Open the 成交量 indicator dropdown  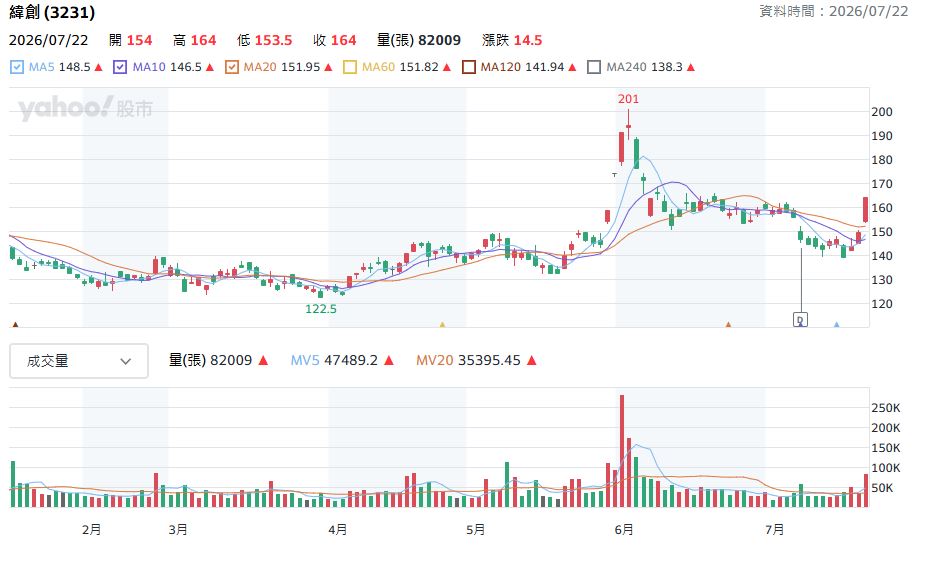click(79, 361)
